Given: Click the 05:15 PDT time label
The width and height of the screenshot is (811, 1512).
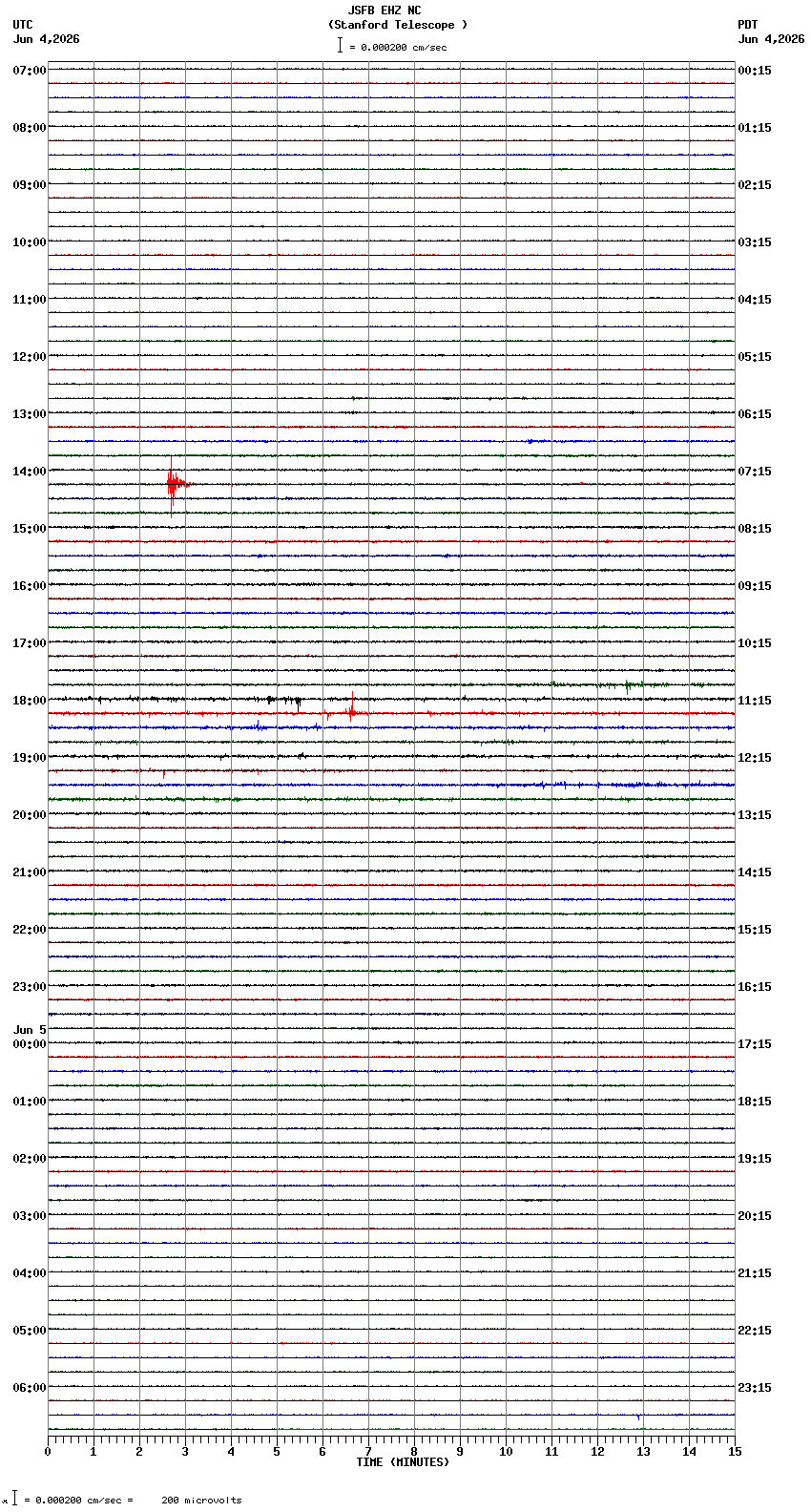Looking at the screenshot, I should [x=755, y=357].
